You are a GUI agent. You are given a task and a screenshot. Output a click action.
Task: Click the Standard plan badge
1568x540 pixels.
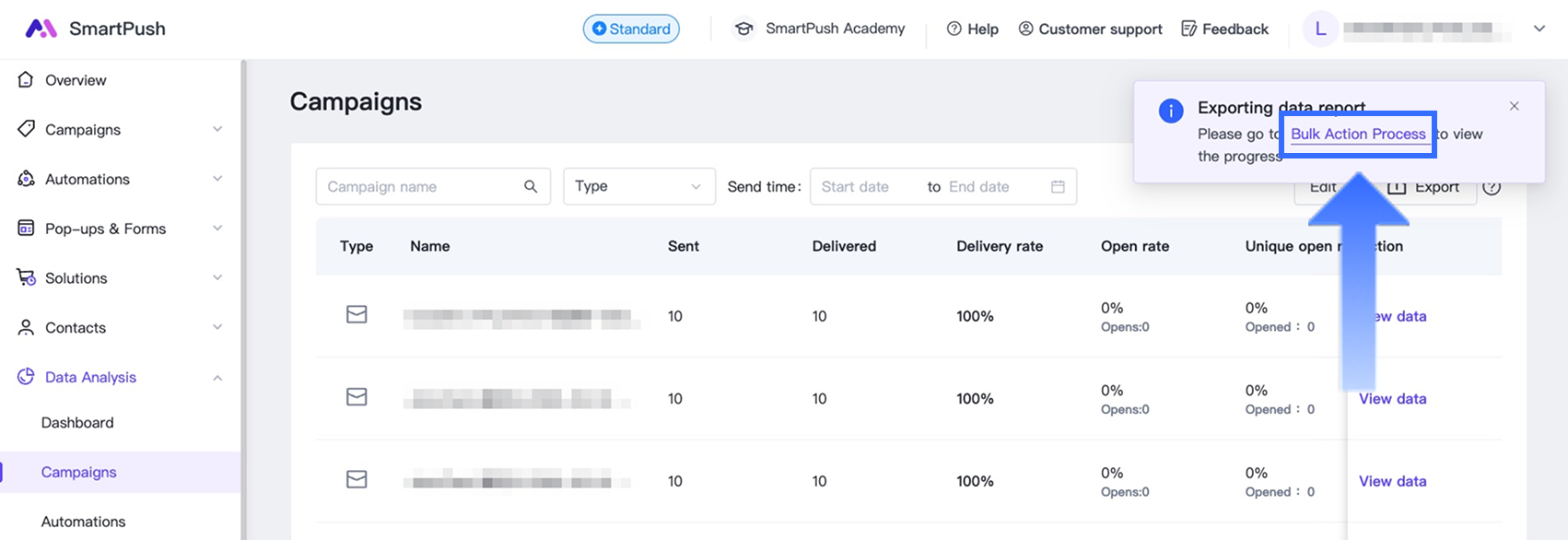click(631, 29)
